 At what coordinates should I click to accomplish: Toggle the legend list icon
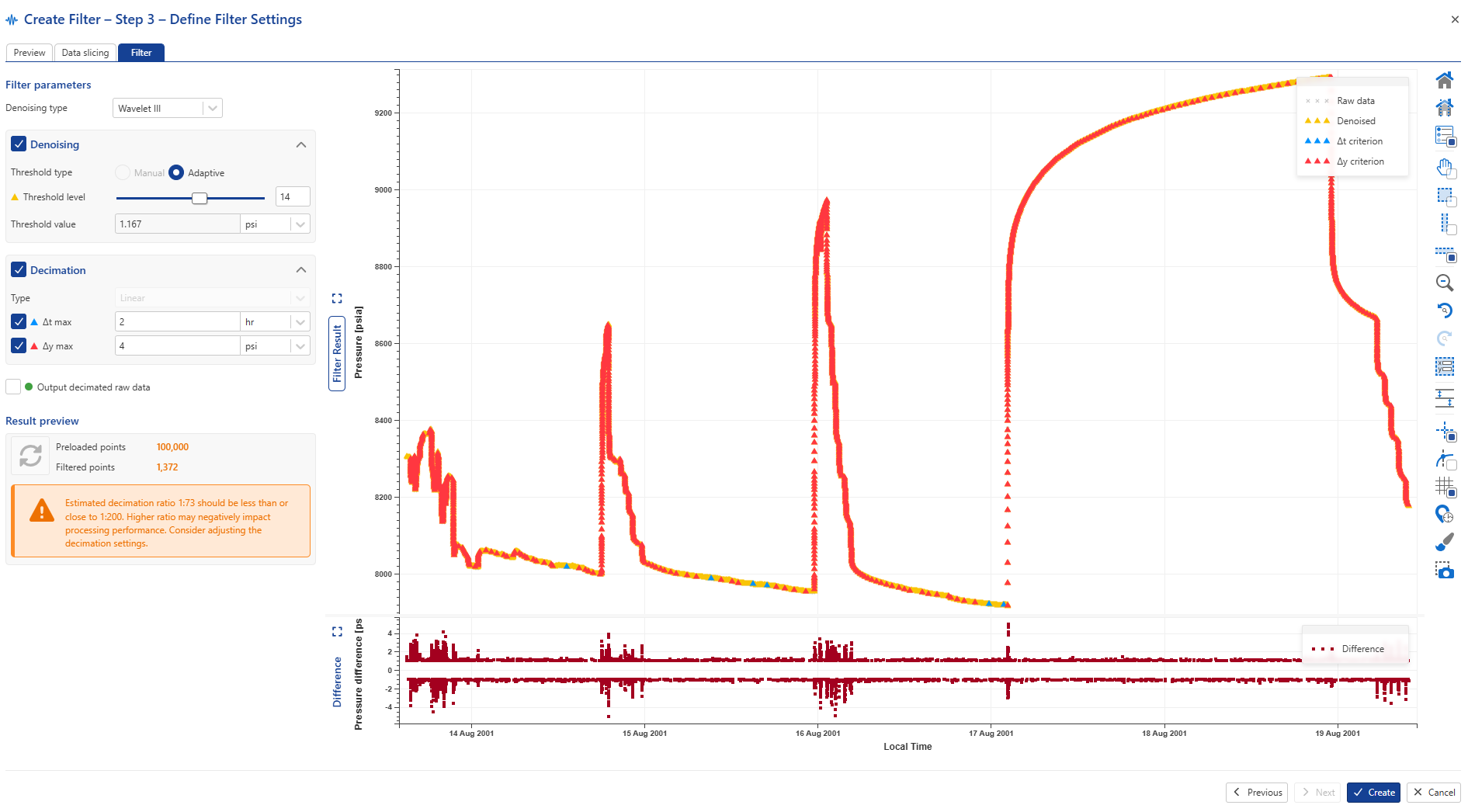pos(1444,136)
